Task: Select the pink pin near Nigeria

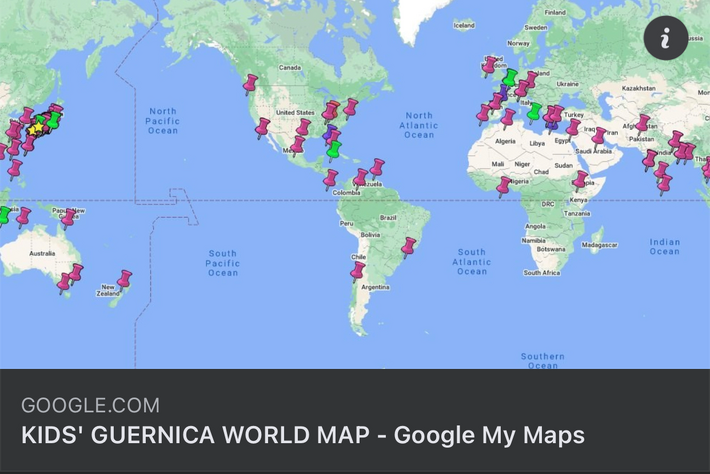Action: (504, 185)
